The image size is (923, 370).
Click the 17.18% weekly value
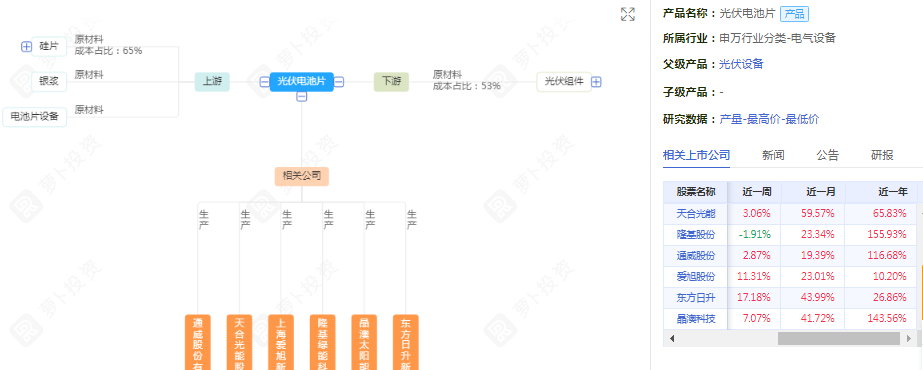pyautogui.click(x=755, y=298)
